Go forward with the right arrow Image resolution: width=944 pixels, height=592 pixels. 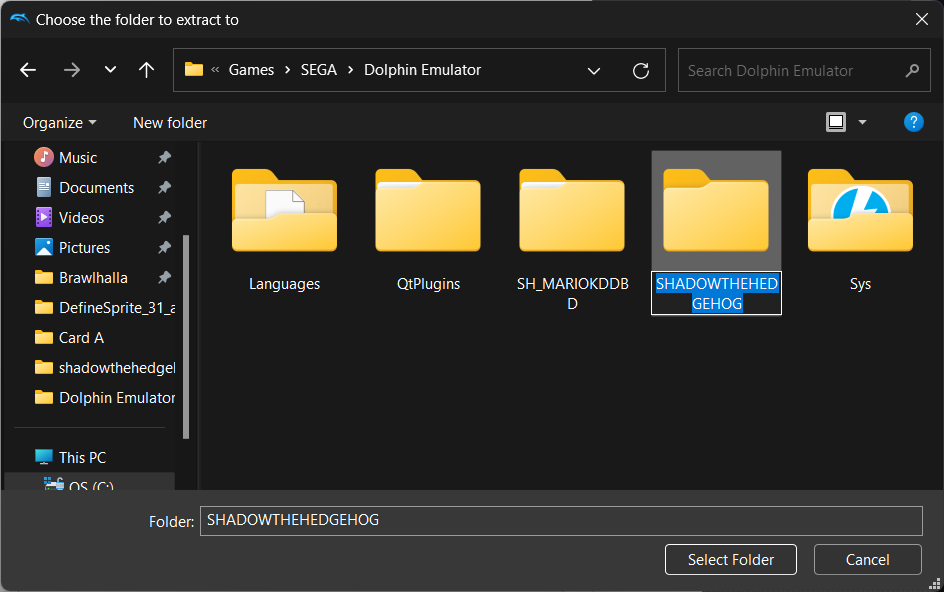coord(72,70)
